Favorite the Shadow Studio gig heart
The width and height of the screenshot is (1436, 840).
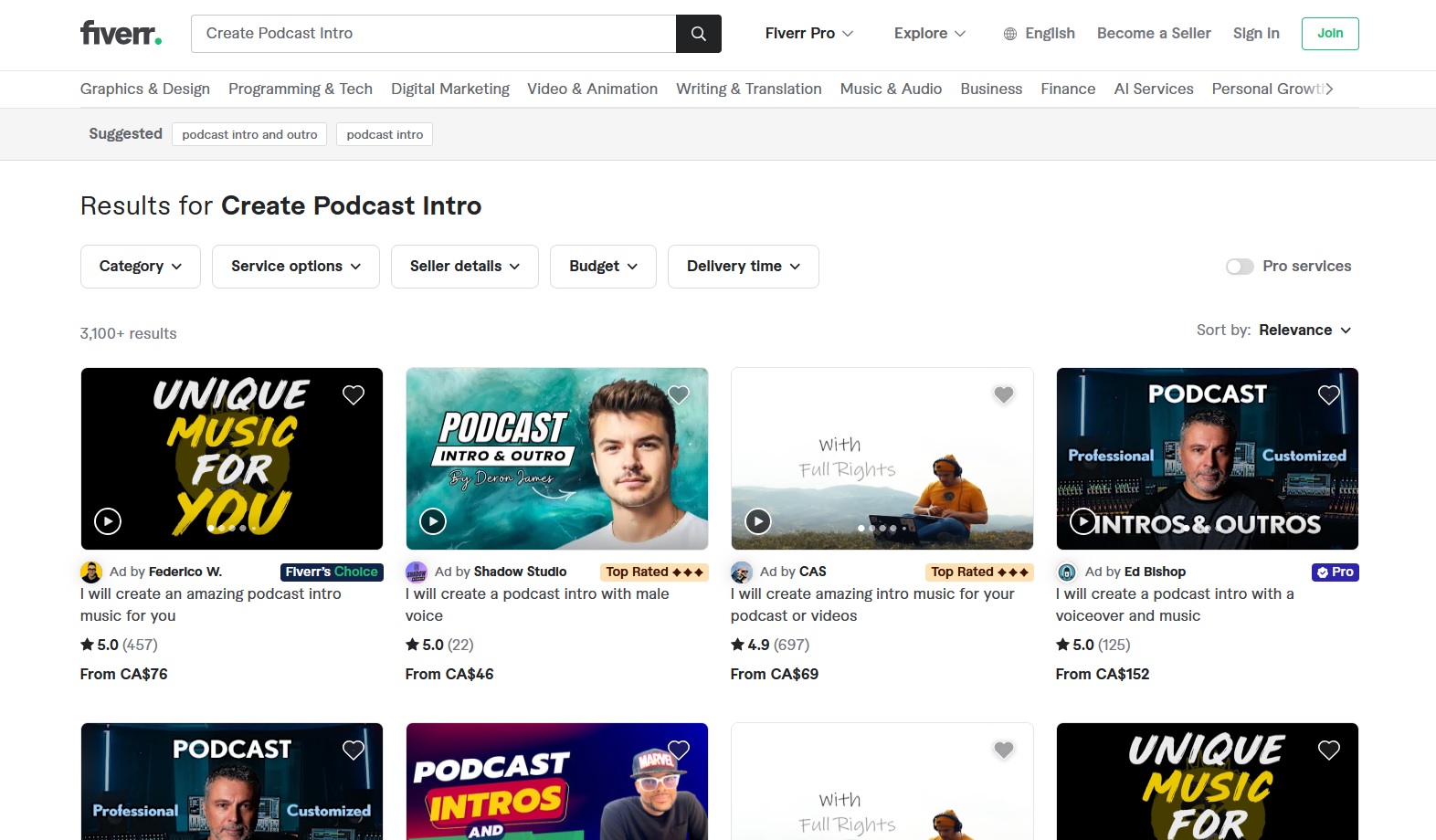pyautogui.click(x=679, y=394)
